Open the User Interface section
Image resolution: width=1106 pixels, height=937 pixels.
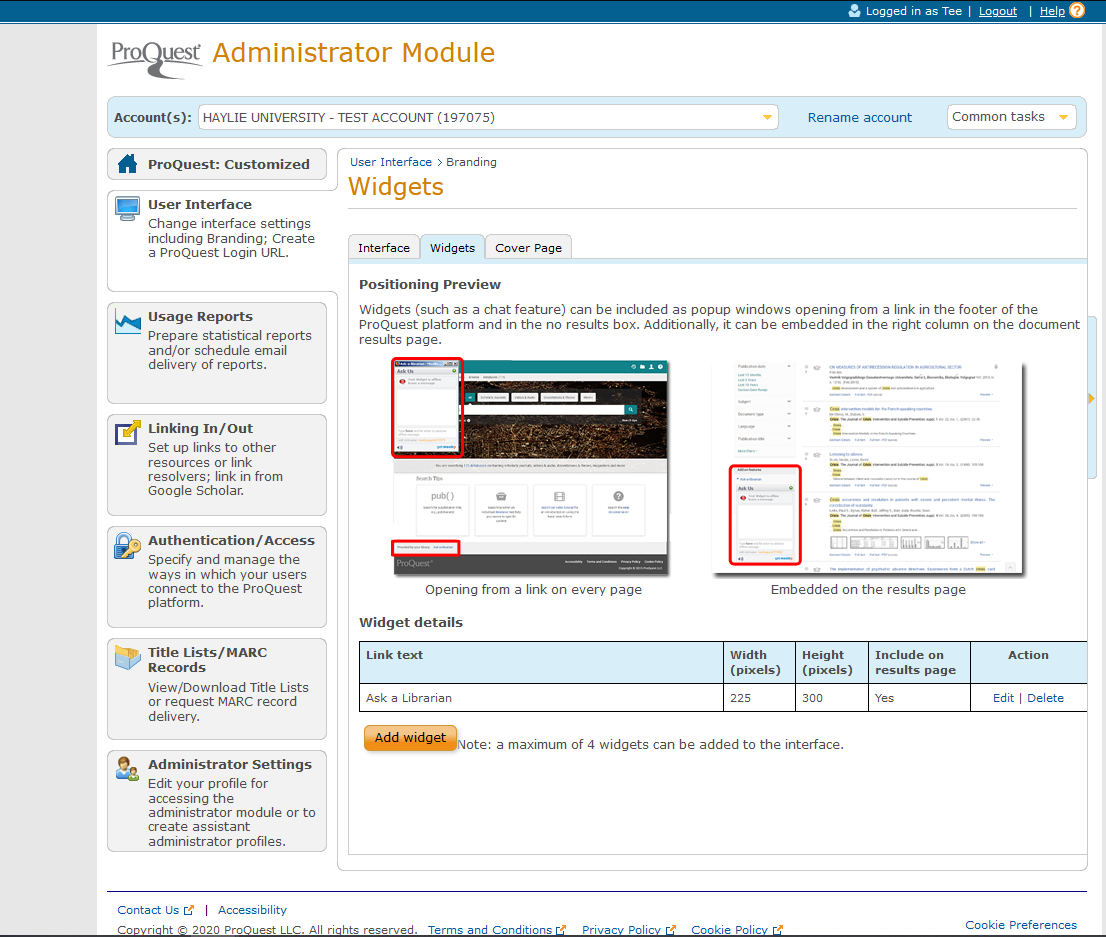point(217,240)
